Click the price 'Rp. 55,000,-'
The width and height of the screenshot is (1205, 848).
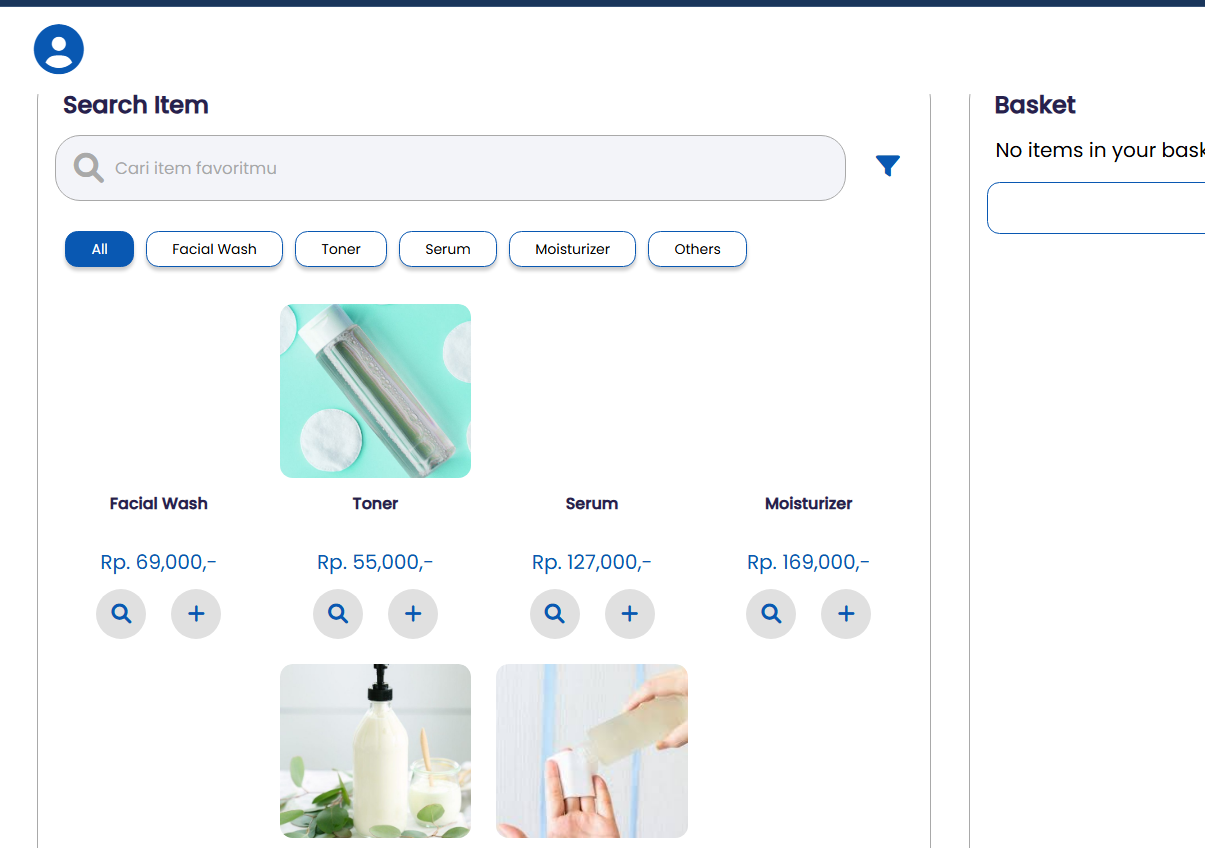point(375,562)
